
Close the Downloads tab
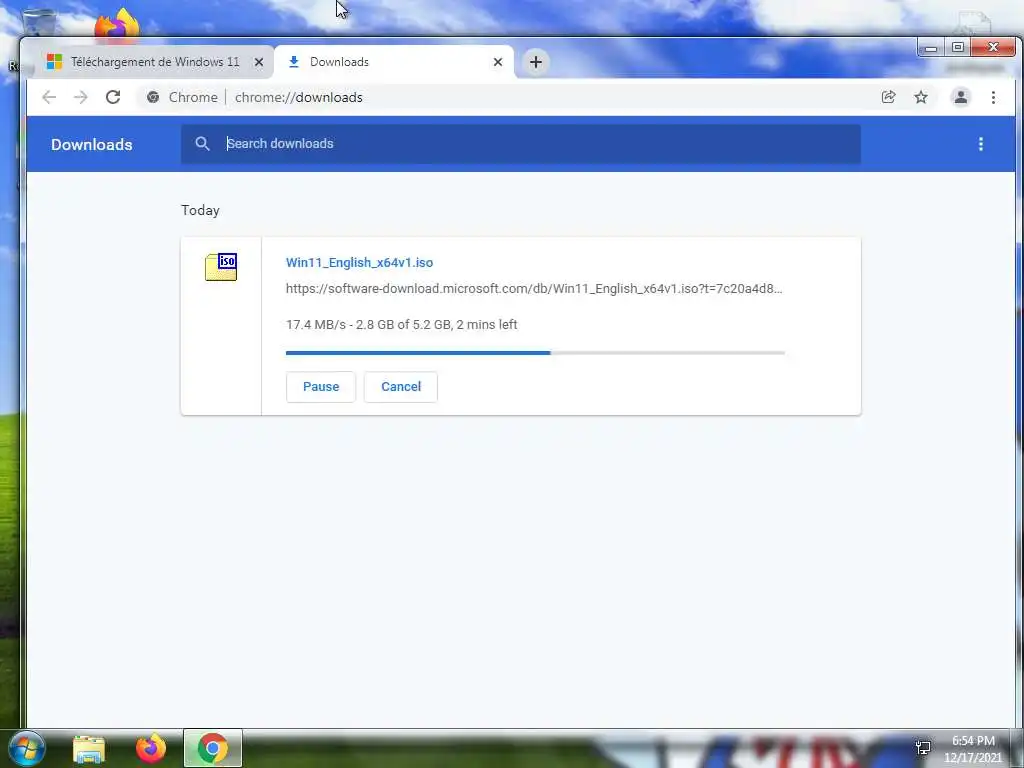498,62
